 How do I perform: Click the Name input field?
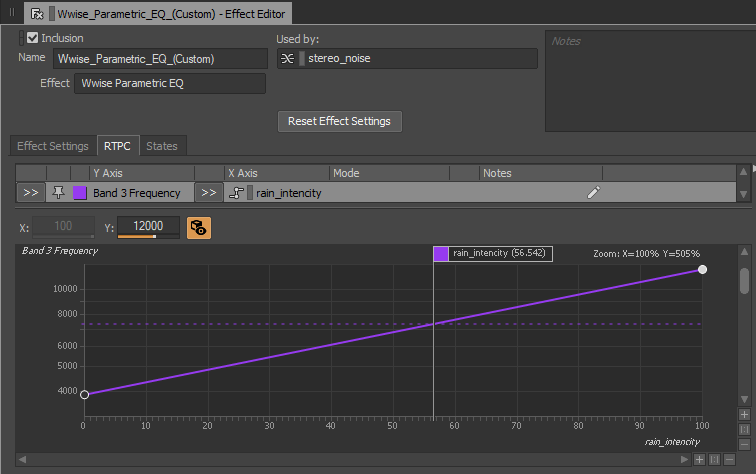[160, 59]
